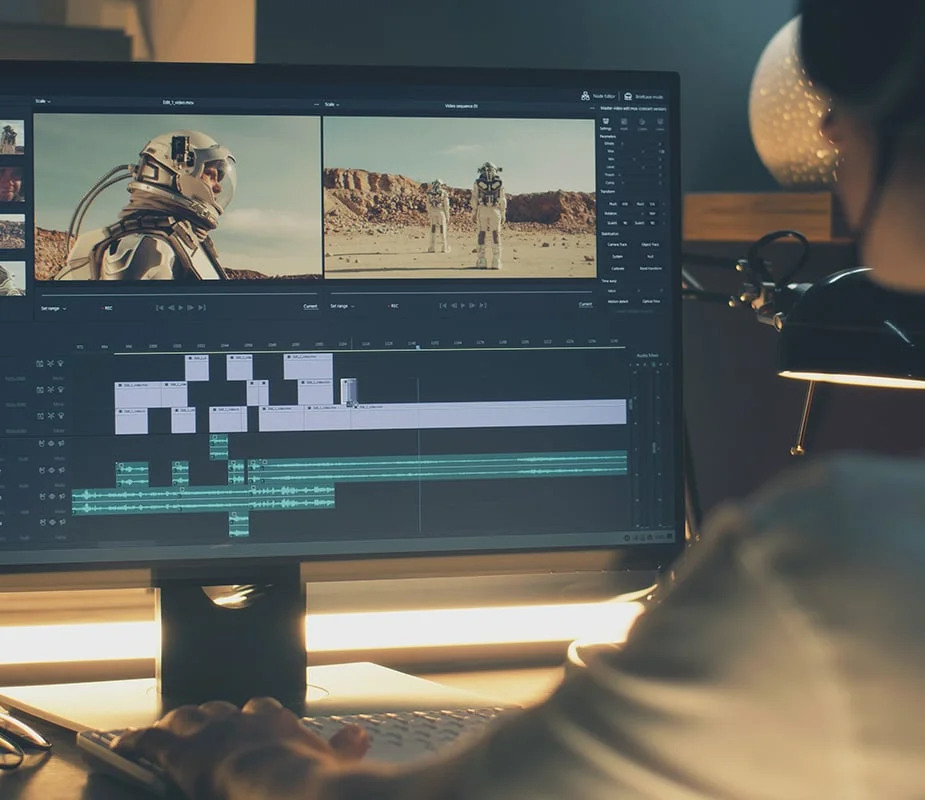Image resolution: width=925 pixels, height=800 pixels.
Task: Click the cut icon on the middle video track
Action: [x=51, y=389]
